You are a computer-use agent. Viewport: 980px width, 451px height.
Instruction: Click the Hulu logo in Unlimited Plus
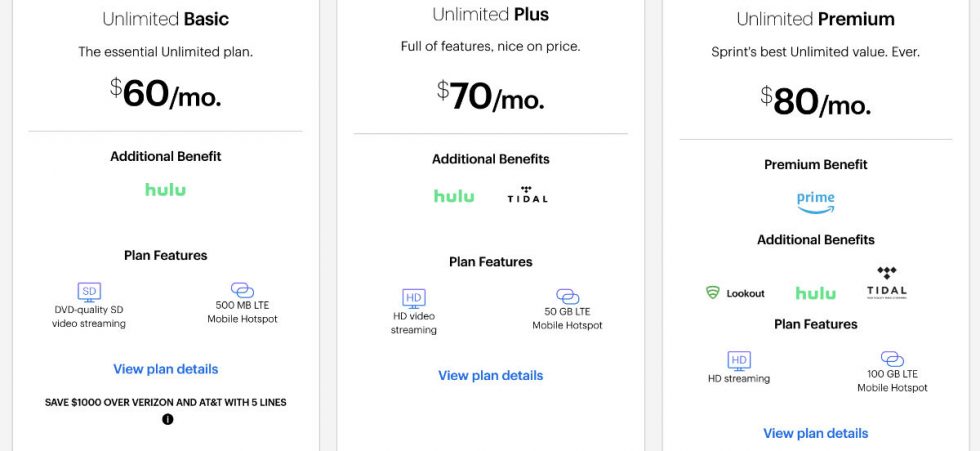(x=454, y=196)
